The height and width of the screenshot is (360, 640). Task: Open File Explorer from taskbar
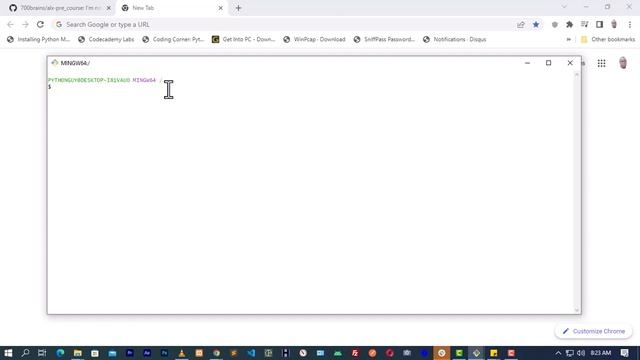78,353
